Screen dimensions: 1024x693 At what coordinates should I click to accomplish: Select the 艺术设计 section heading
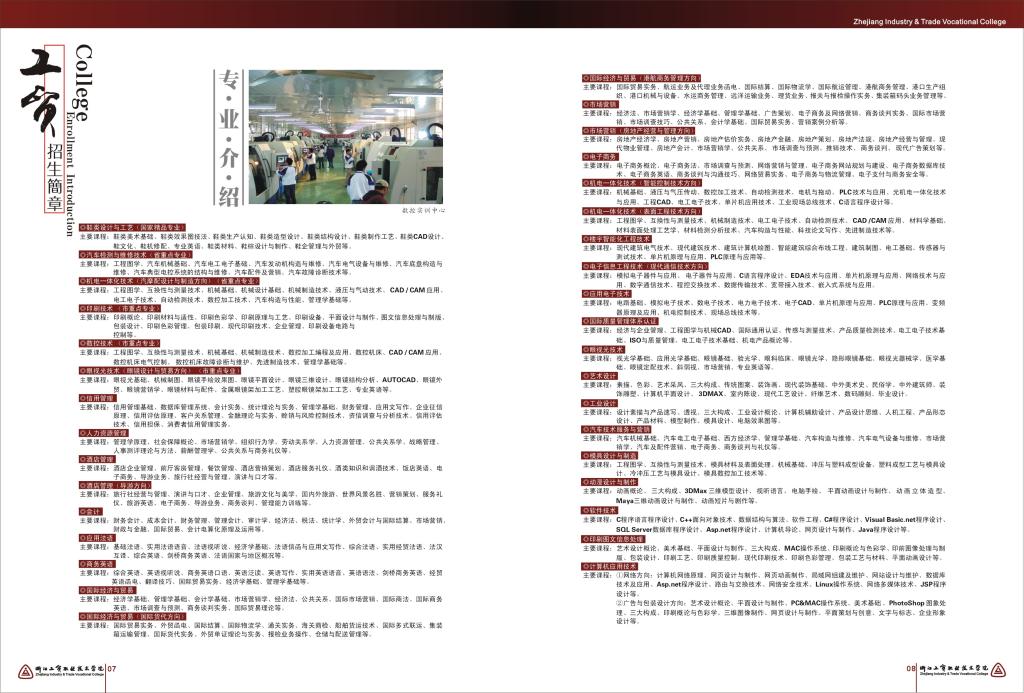pyautogui.click(x=603, y=374)
